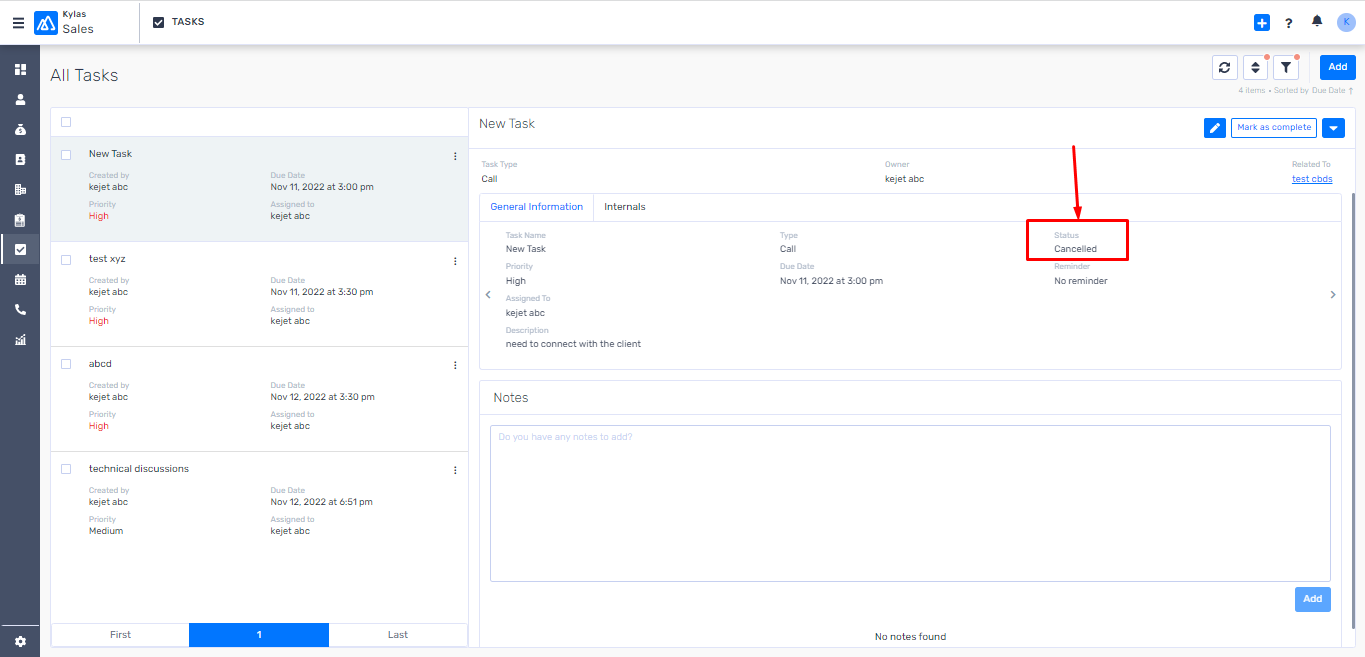Click the All Tasks heading
The height and width of the screenshot is (657, 1365).
[84, 75]
